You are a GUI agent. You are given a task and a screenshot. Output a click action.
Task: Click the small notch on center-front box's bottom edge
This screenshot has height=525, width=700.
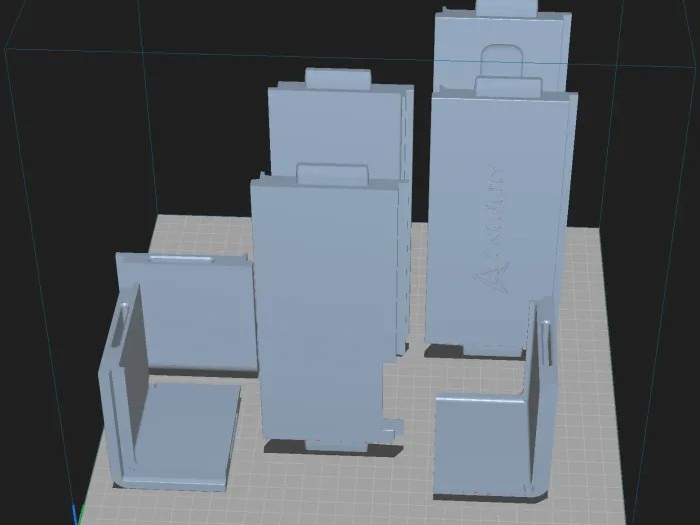[393, 426]
